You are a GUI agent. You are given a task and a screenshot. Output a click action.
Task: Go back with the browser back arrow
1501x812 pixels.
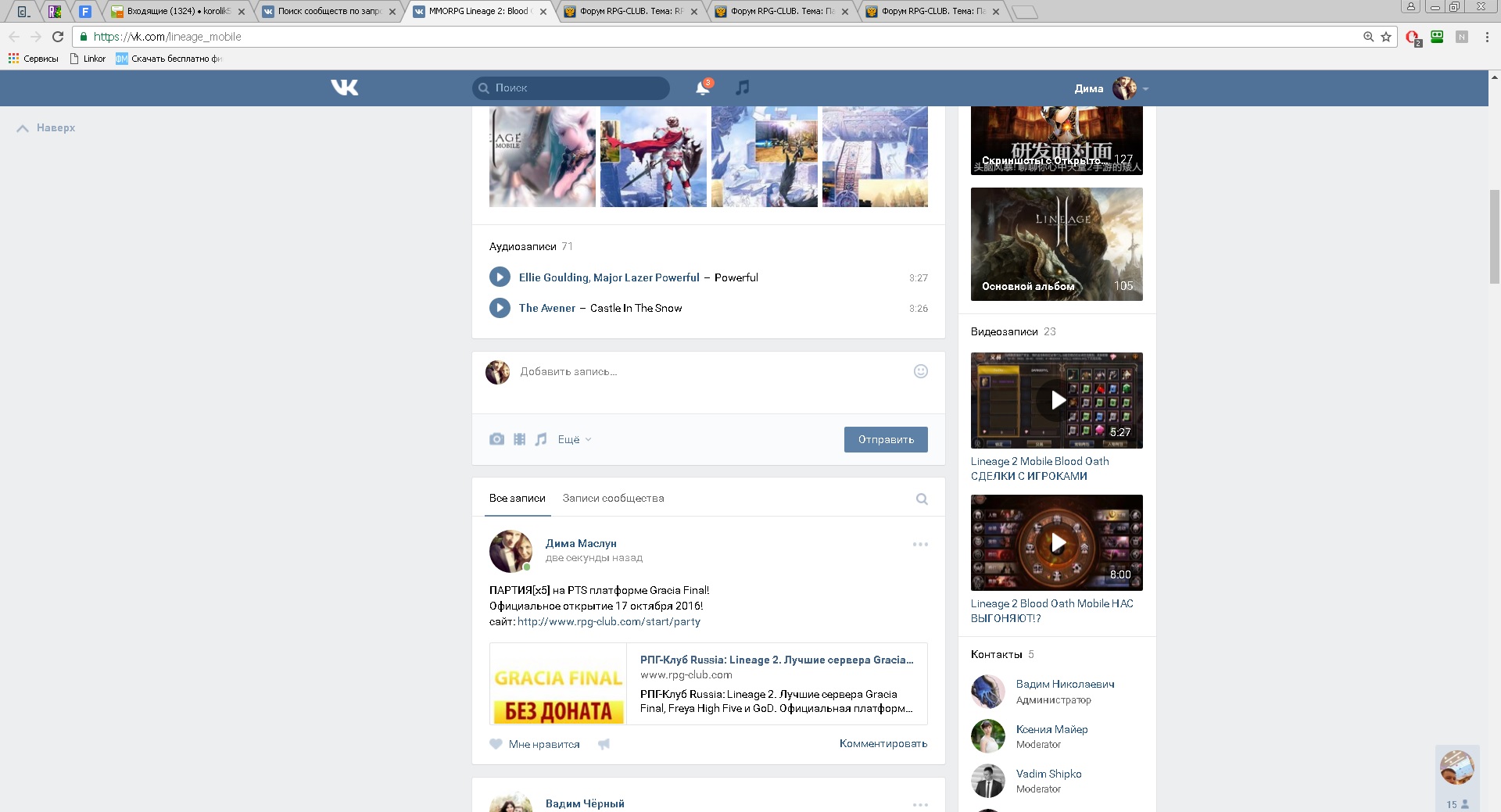14,37
